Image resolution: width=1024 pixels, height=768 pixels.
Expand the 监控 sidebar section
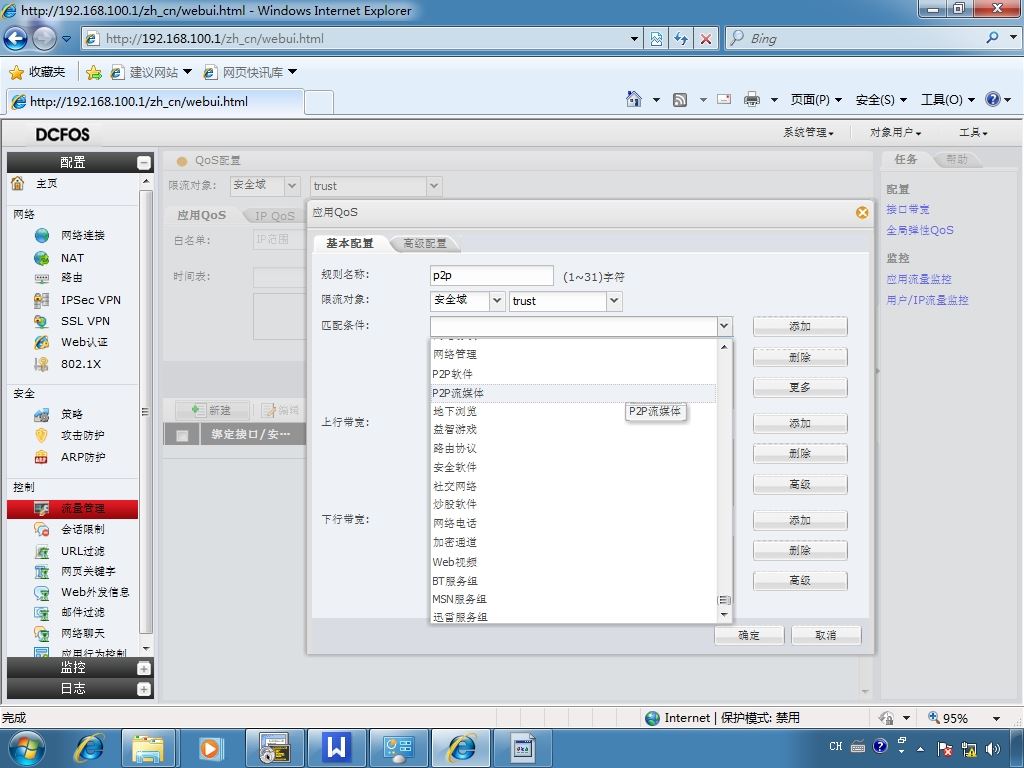tap(144, 668)
